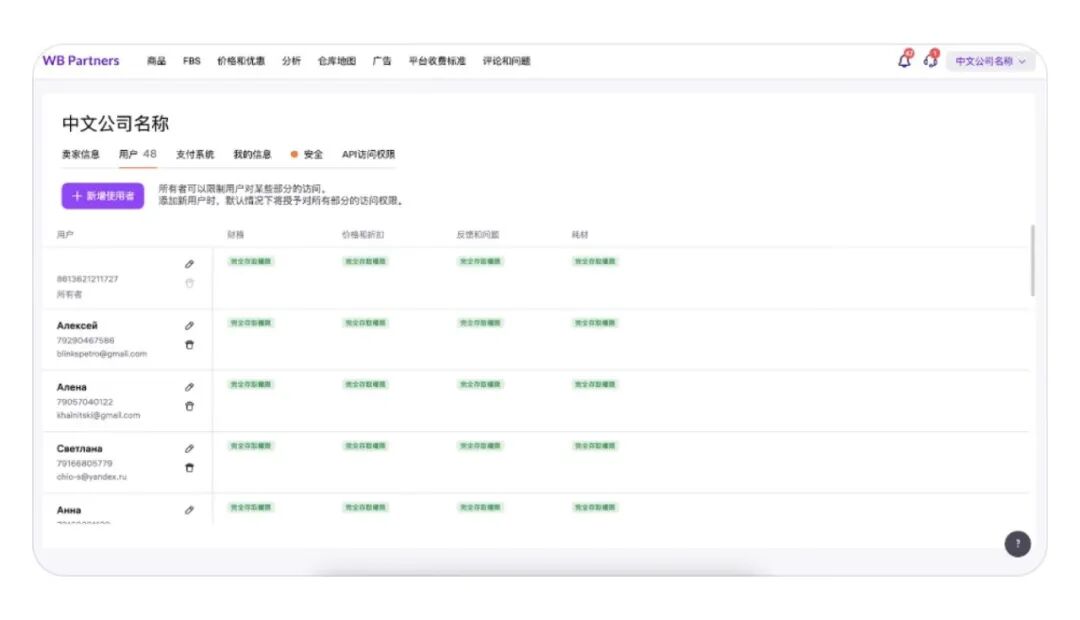Open the 商品 menu
The height and width of the screenshot is (620, 1080).
coord(156,61)
